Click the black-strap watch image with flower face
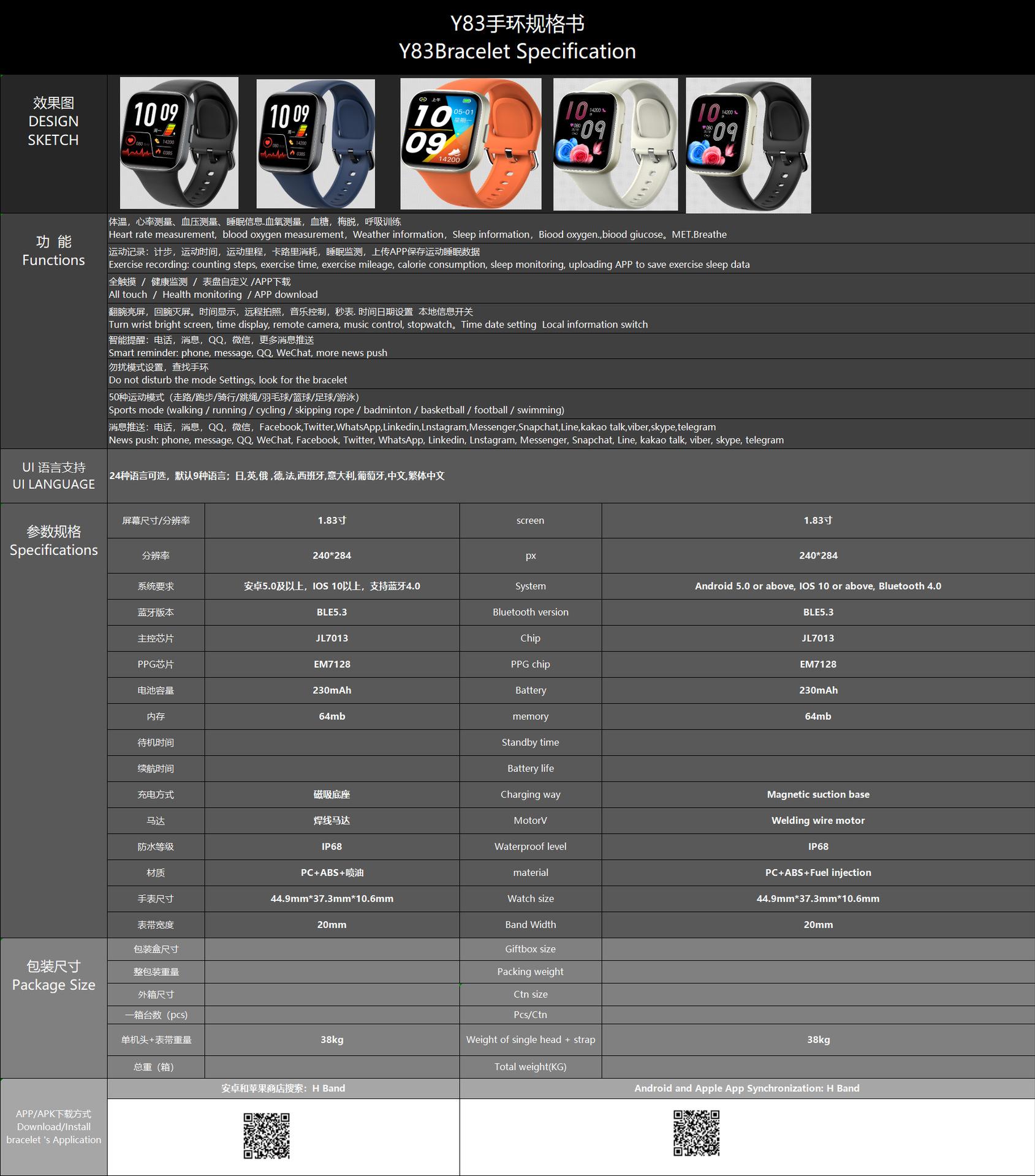Viewport: 1035px width, 1176px height. (748, 145)
